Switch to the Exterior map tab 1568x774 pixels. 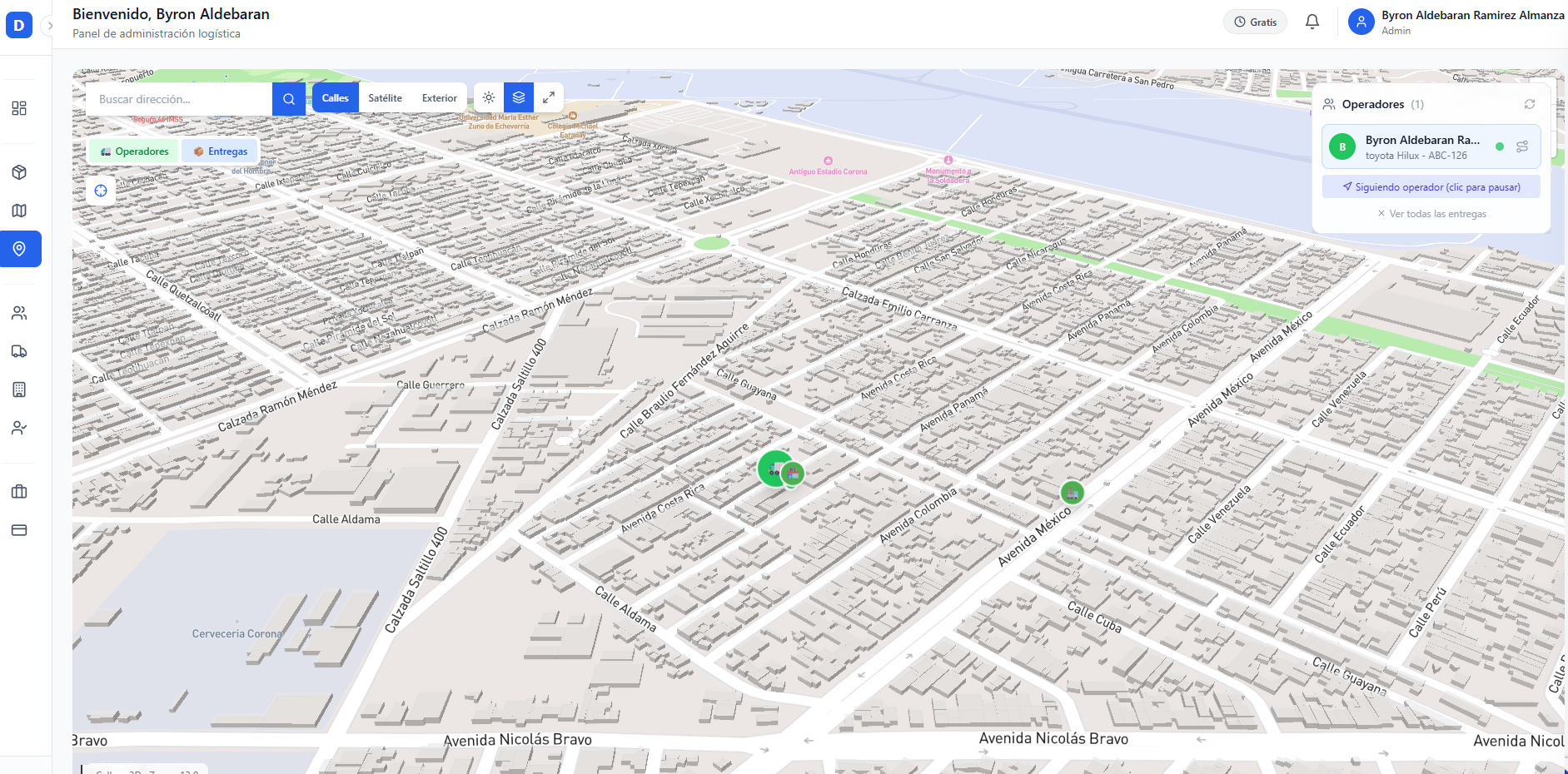point(439,98)
